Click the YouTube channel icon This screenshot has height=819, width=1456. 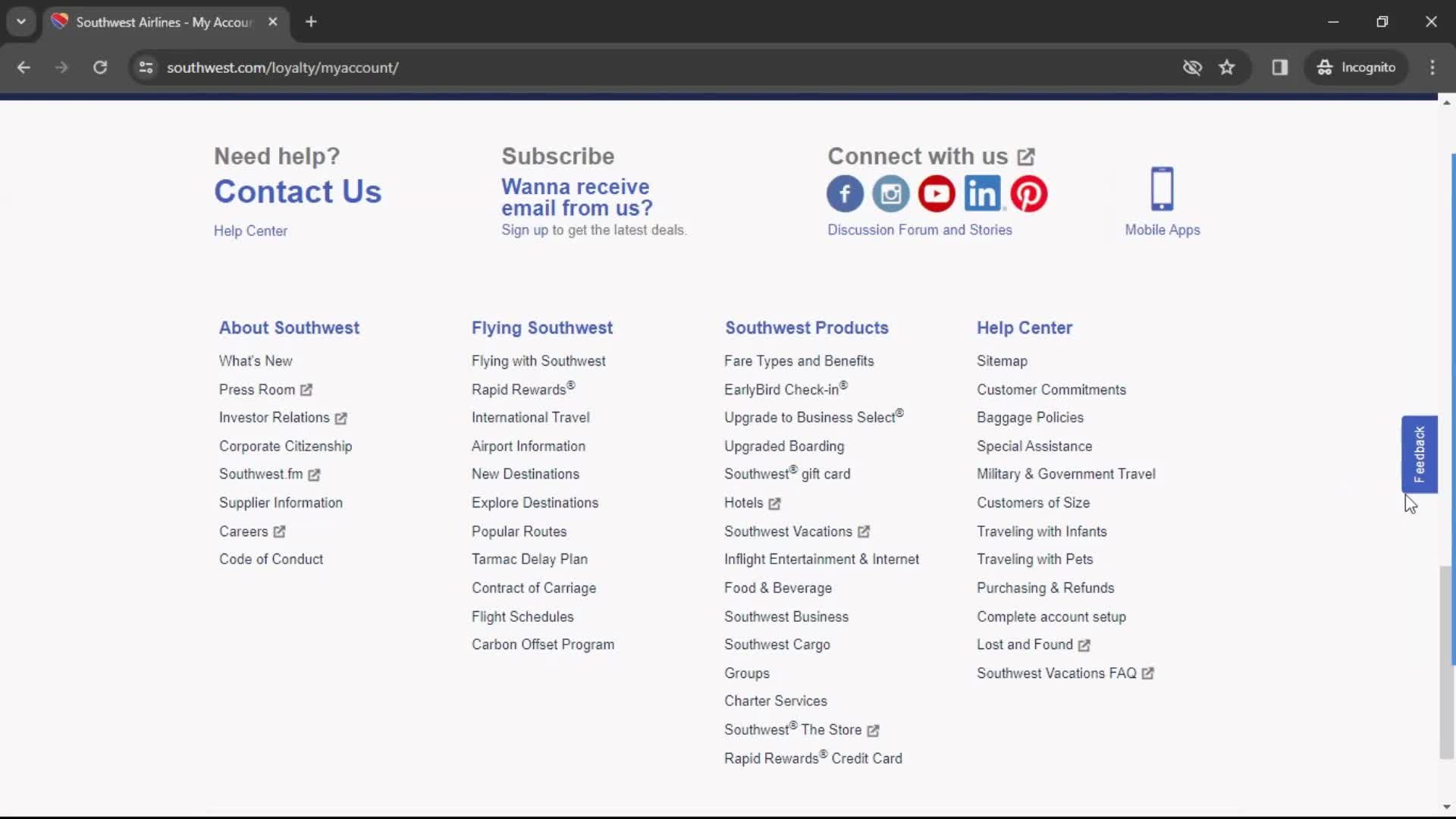(936, 193)
